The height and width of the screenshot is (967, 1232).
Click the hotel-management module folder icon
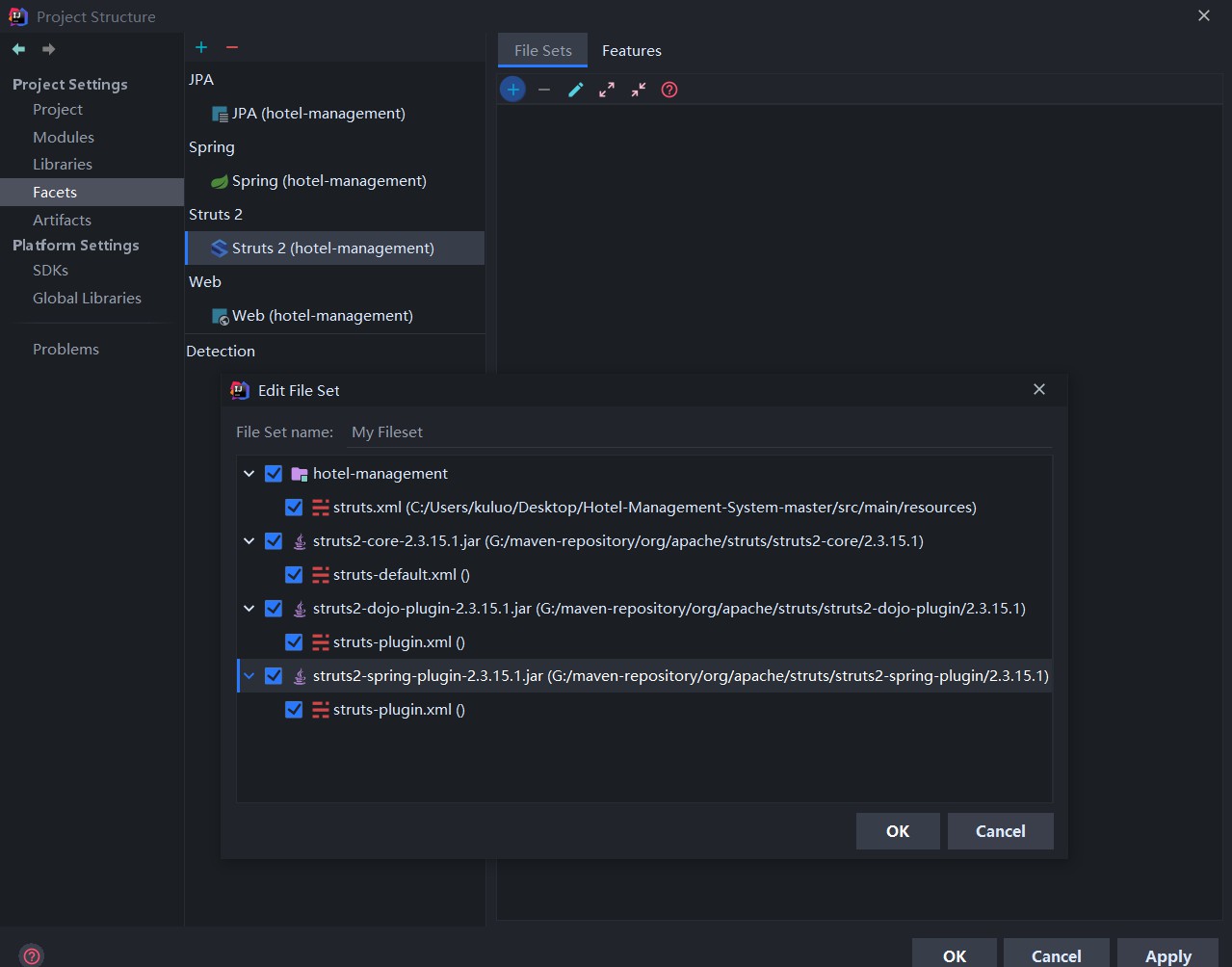(x=300, y=474)
